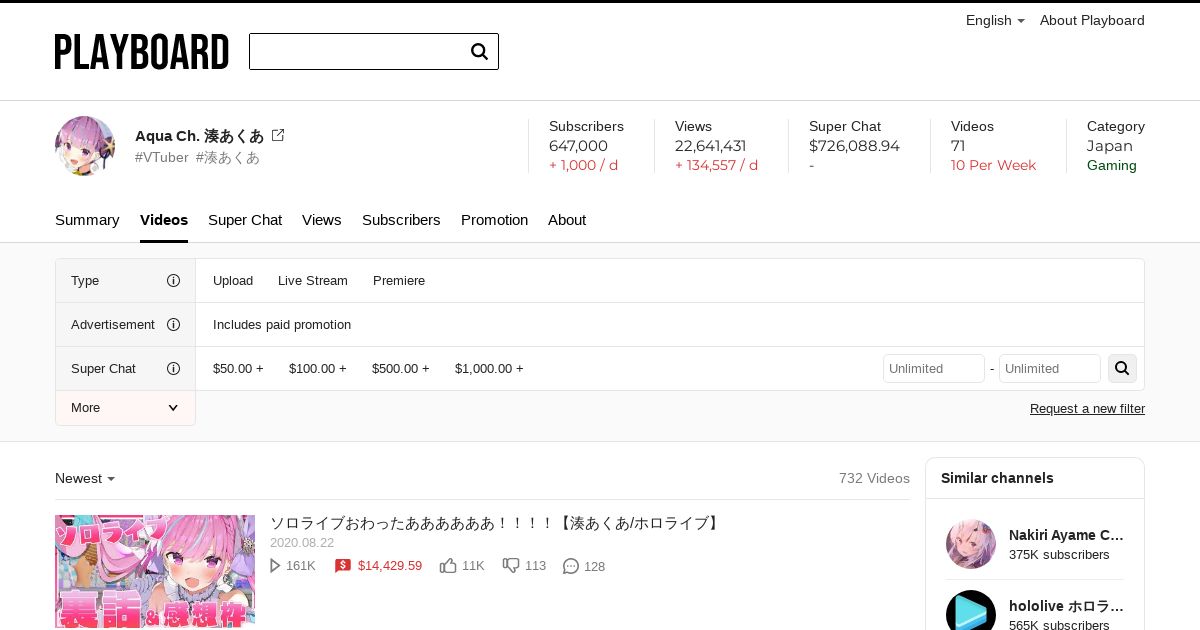Click the Similar channels heading
1200x630 pixels.
coord(997,478)
